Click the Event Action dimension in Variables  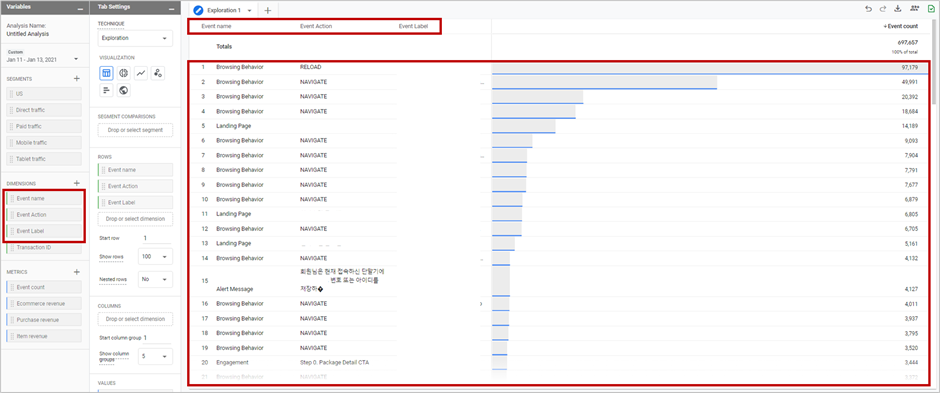[x=44, y=214]
